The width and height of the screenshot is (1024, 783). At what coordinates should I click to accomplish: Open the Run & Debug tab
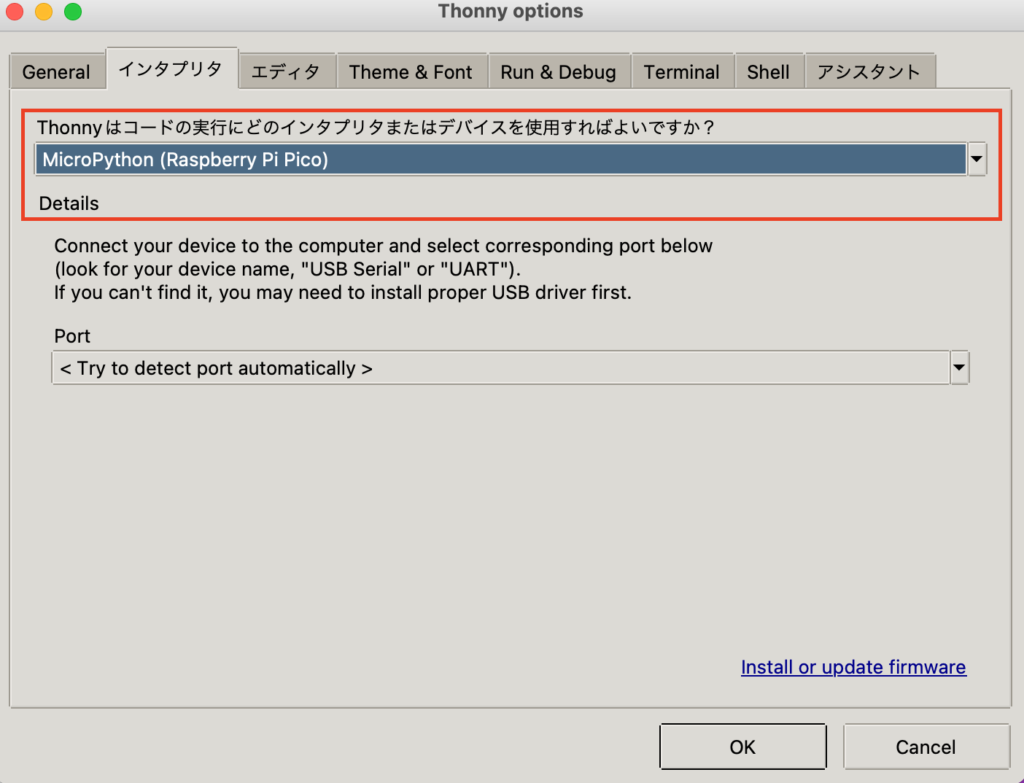coord(558,72)
